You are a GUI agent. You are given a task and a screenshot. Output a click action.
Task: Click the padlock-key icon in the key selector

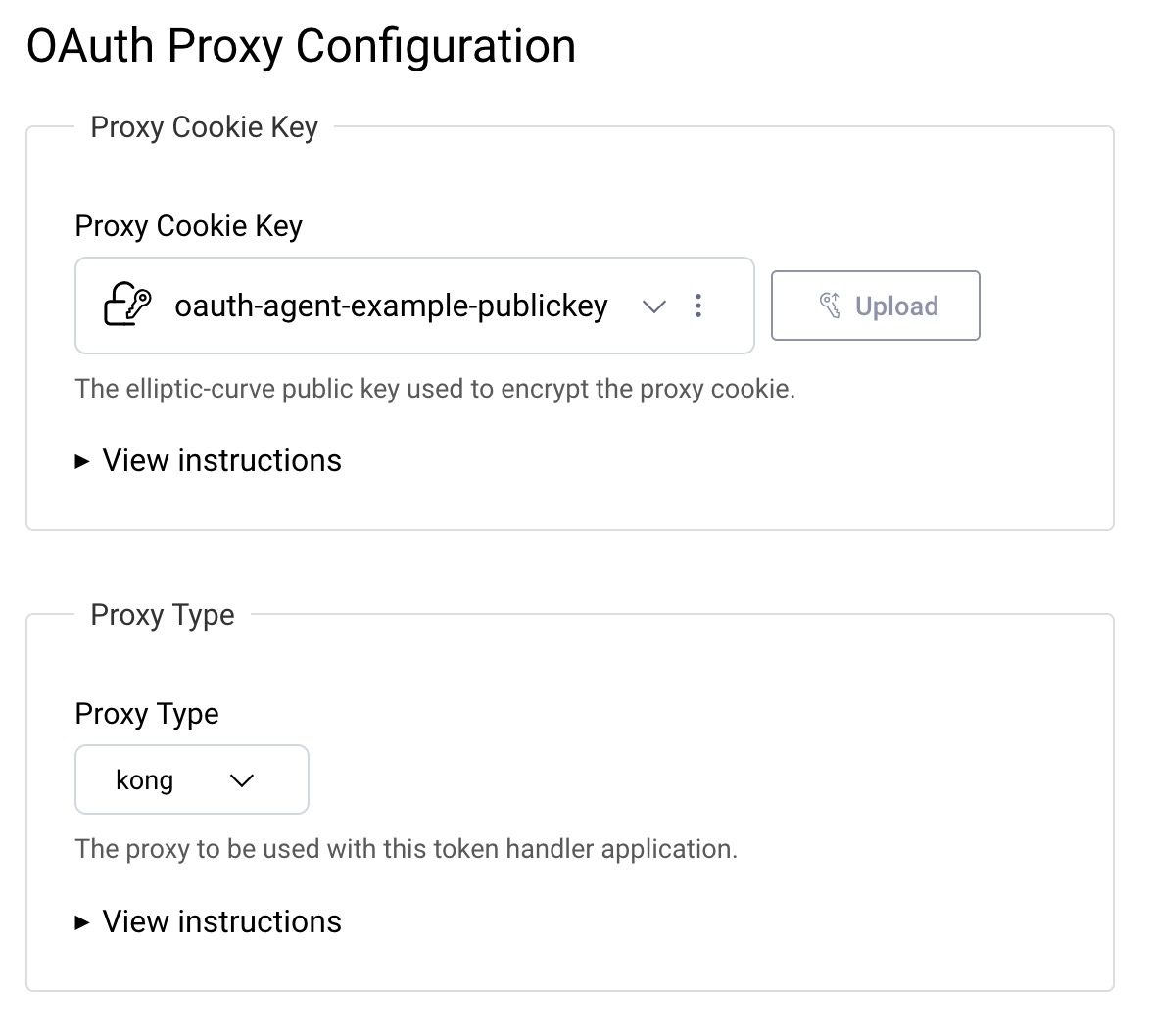[x=126, y=306]
